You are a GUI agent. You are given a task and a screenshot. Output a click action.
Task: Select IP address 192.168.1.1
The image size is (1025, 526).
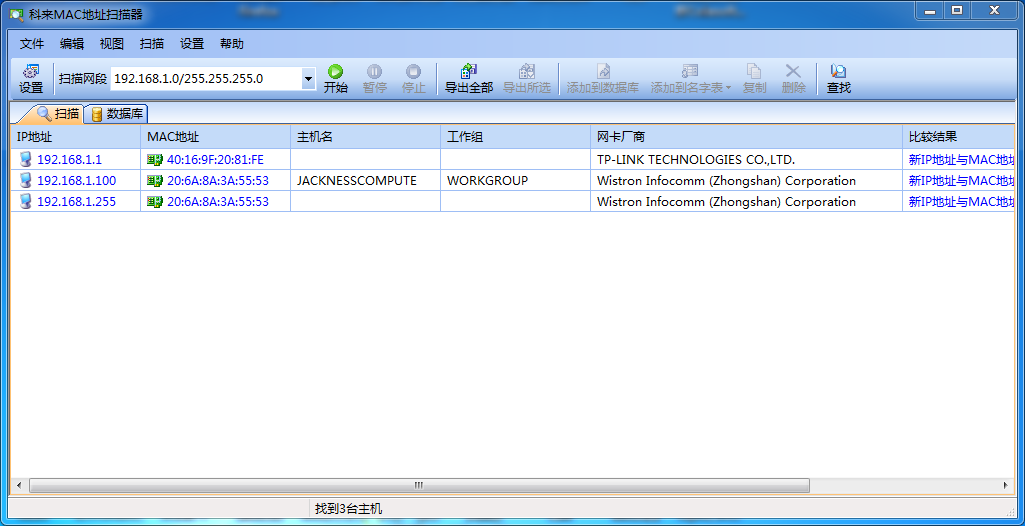coord(69,159)
